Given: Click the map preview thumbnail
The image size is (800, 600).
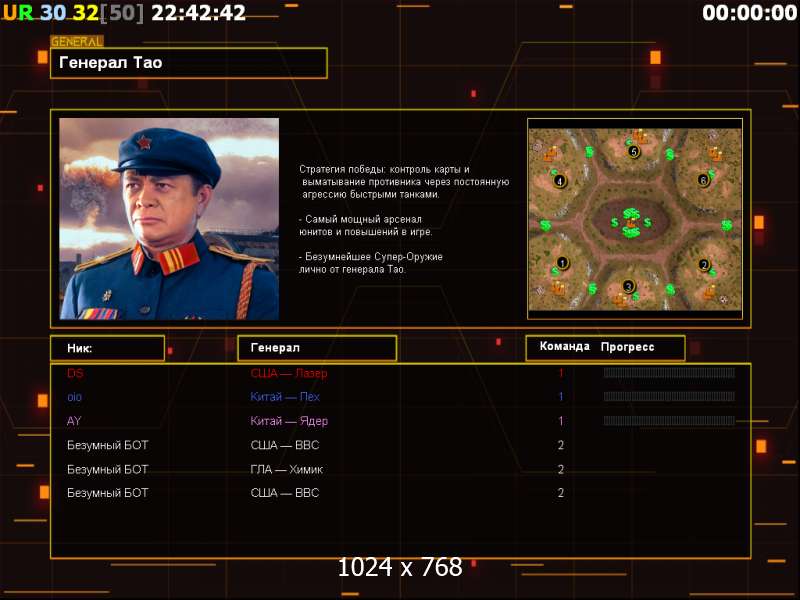Looking at the screenshot, I should point(635,219).
